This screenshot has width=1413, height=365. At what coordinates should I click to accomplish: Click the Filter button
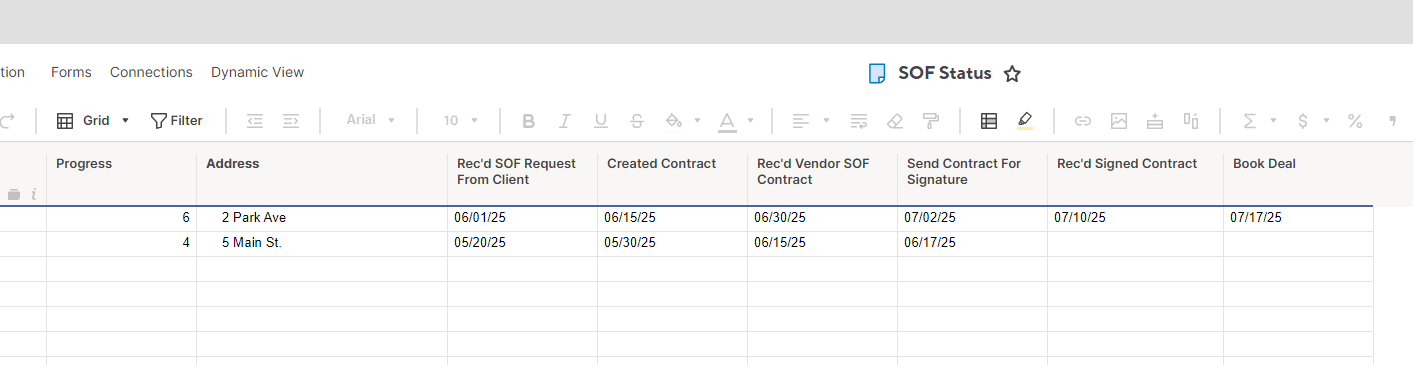[177, 121]
